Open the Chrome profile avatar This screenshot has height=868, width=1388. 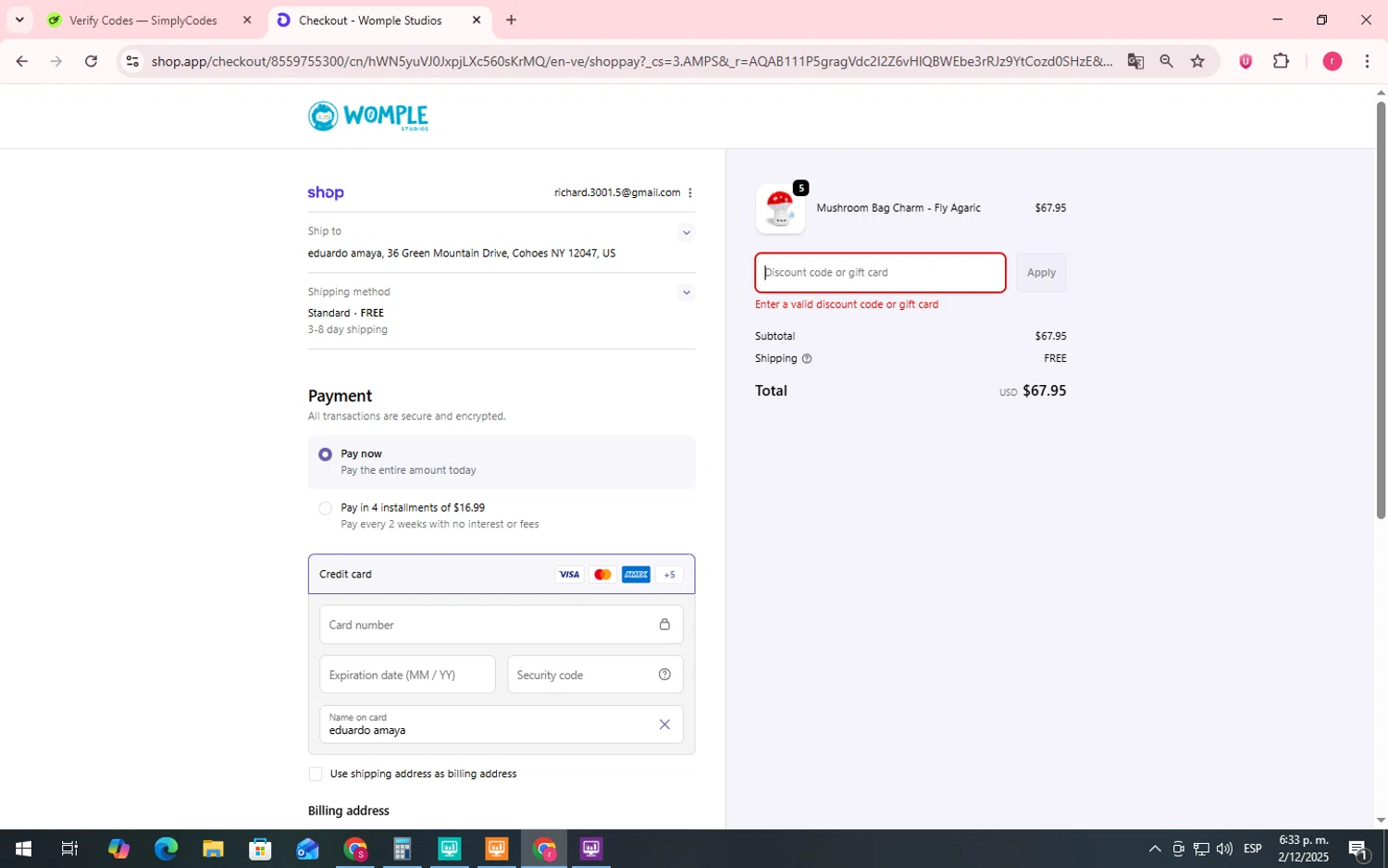1332,61
